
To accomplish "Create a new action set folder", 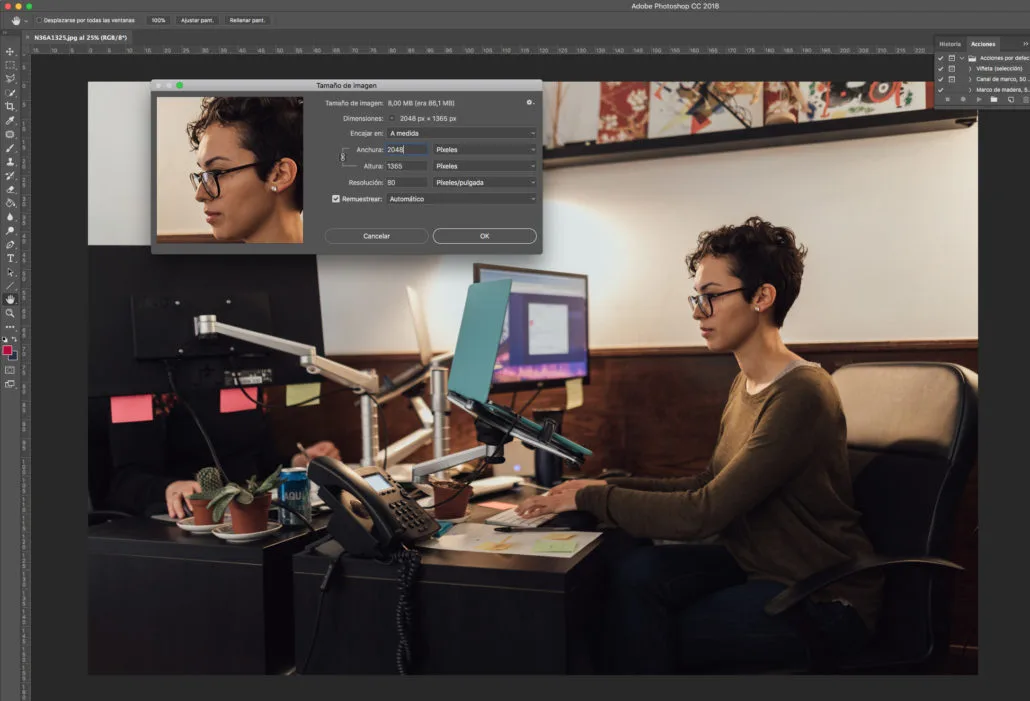I will tap(994, 100).
